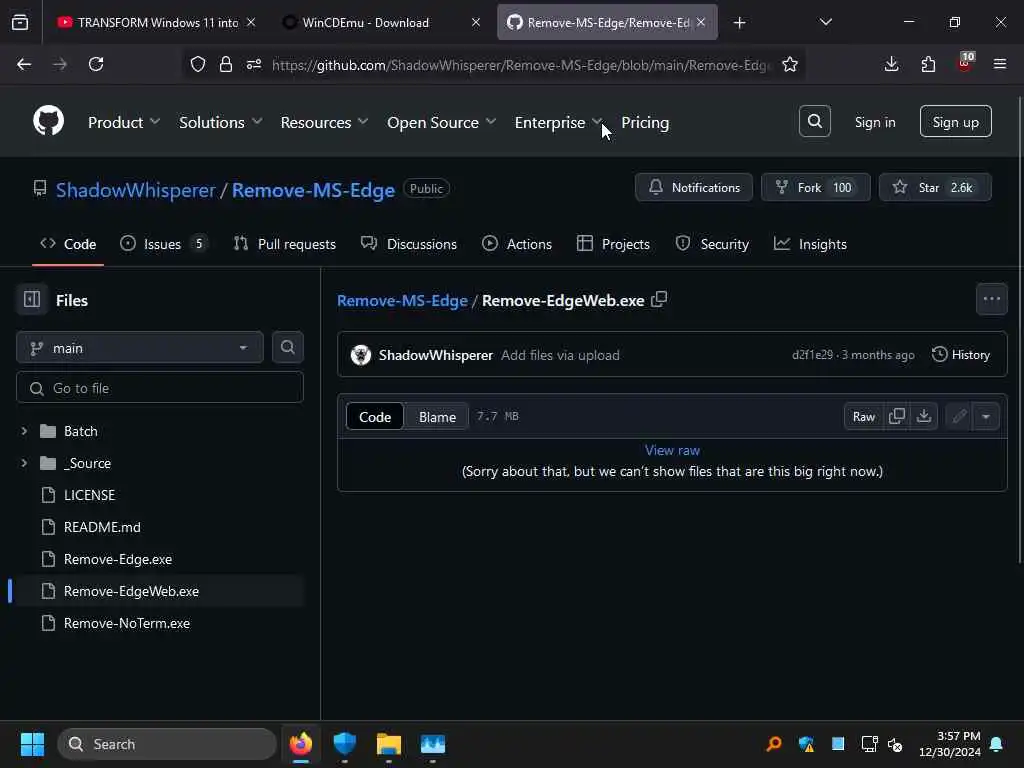Open File Explorer from taskbar

point(389,744)
